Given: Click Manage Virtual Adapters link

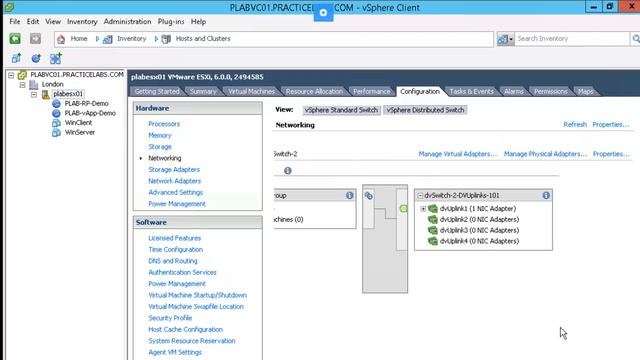Looking at the screenshot, I should tap(458, 154).
